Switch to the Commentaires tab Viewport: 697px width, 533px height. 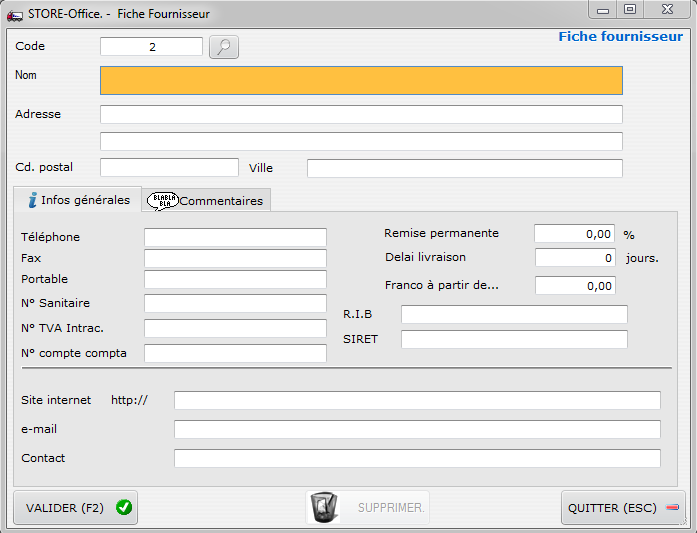tap(207, 200)
